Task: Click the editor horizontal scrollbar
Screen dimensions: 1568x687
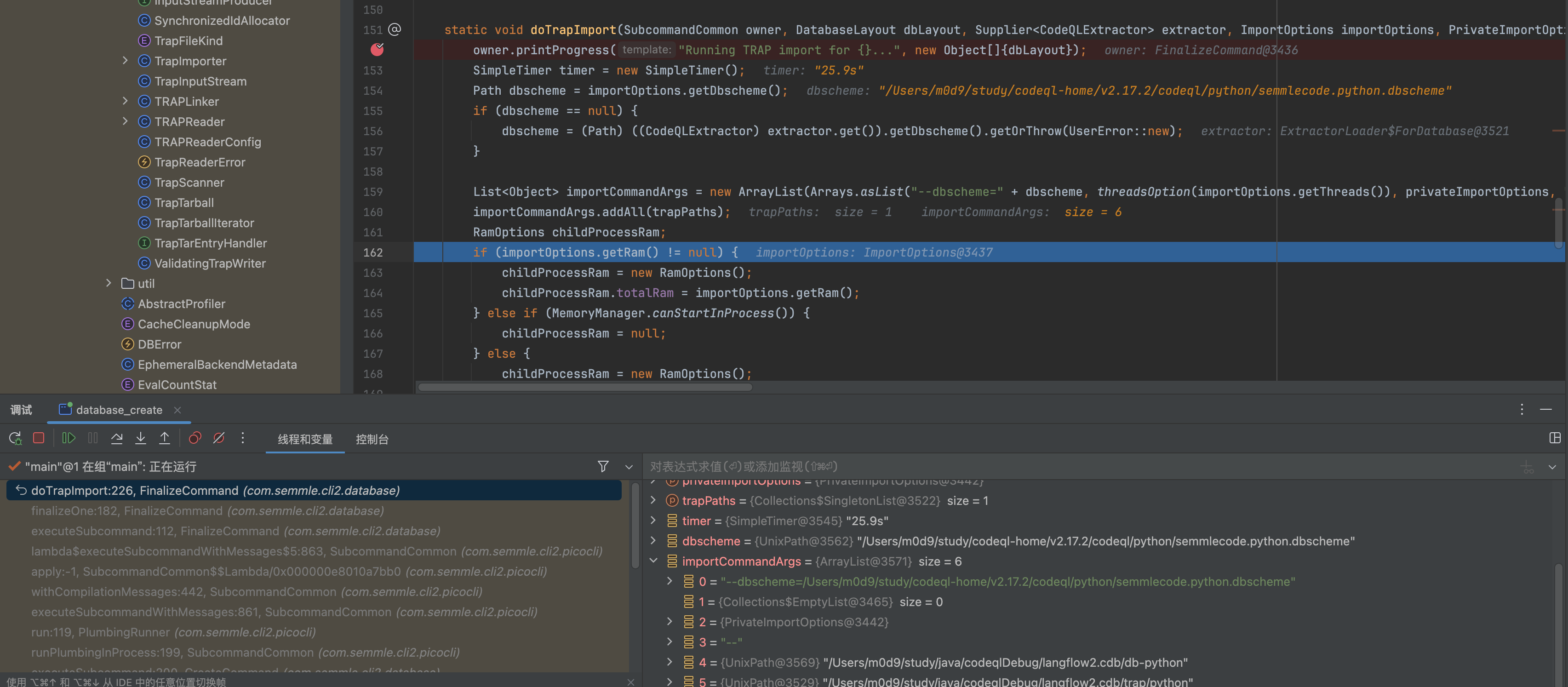Action: pos(585,387)
